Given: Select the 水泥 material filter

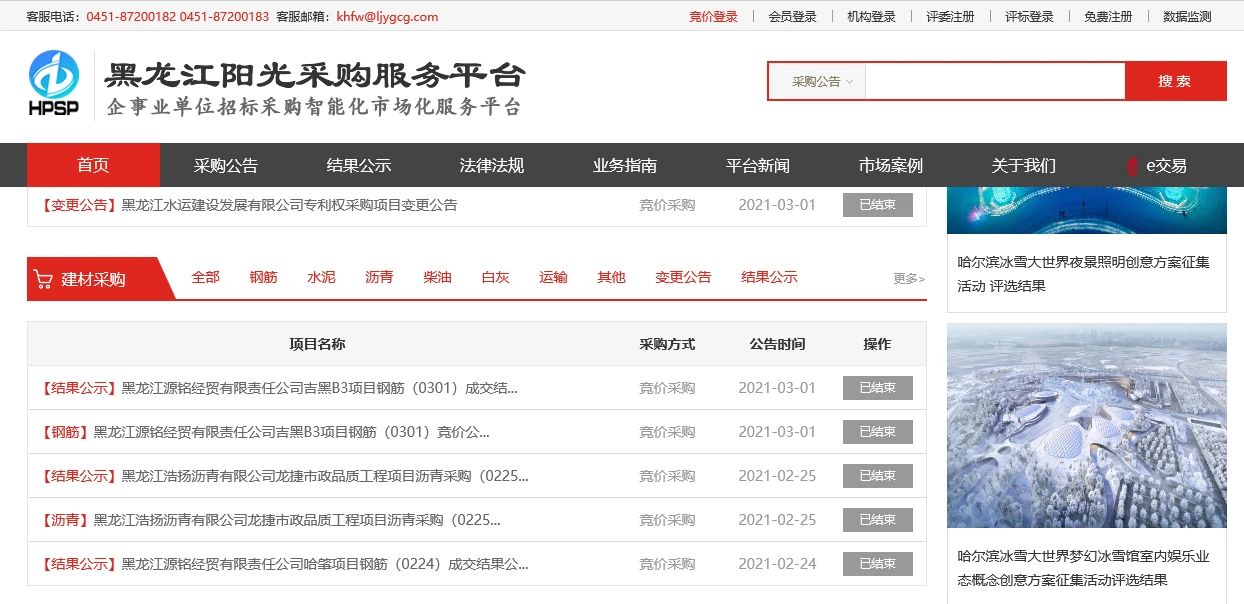Looking at the screenshot, I should (320, 277).
